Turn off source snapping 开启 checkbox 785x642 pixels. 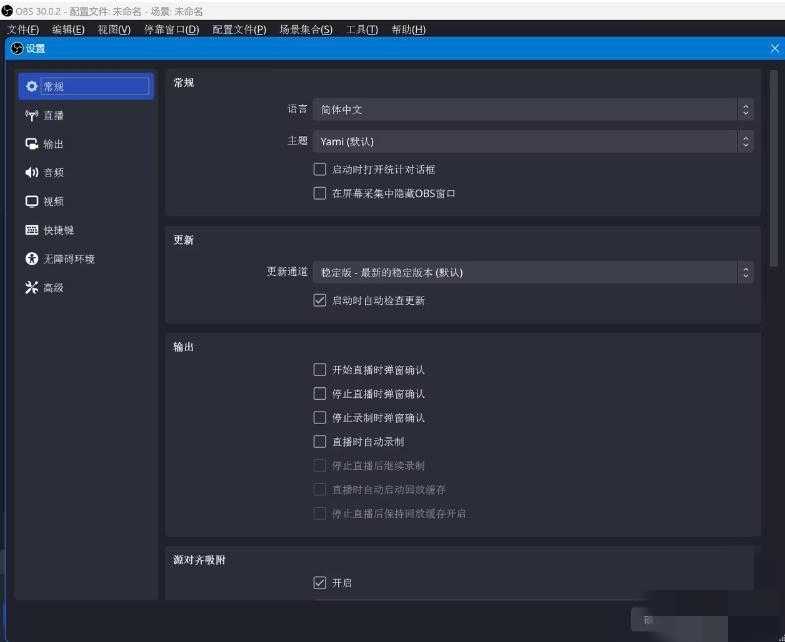tap(320, 582)
